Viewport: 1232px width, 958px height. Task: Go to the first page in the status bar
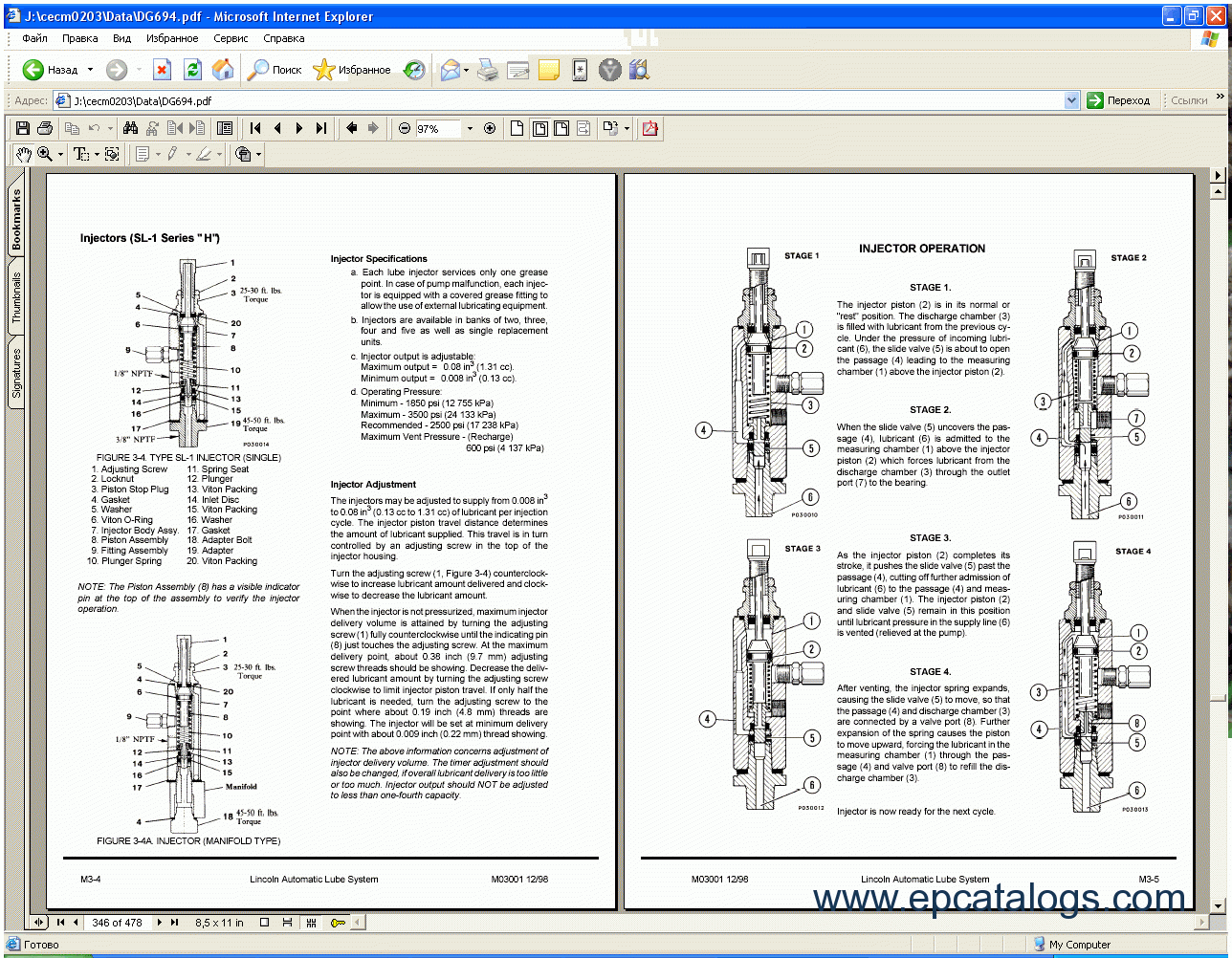click(x=59, y=923)
